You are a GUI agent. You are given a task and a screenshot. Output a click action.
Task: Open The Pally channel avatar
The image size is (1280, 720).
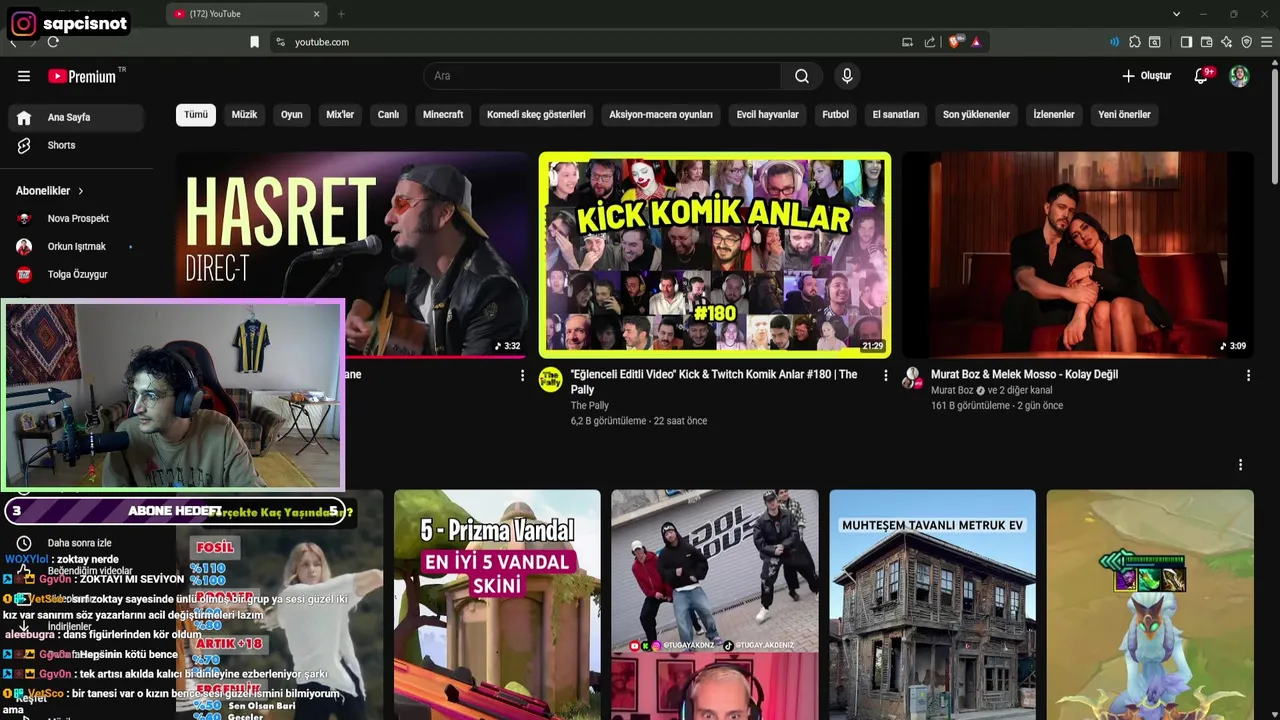coord(551,379)
